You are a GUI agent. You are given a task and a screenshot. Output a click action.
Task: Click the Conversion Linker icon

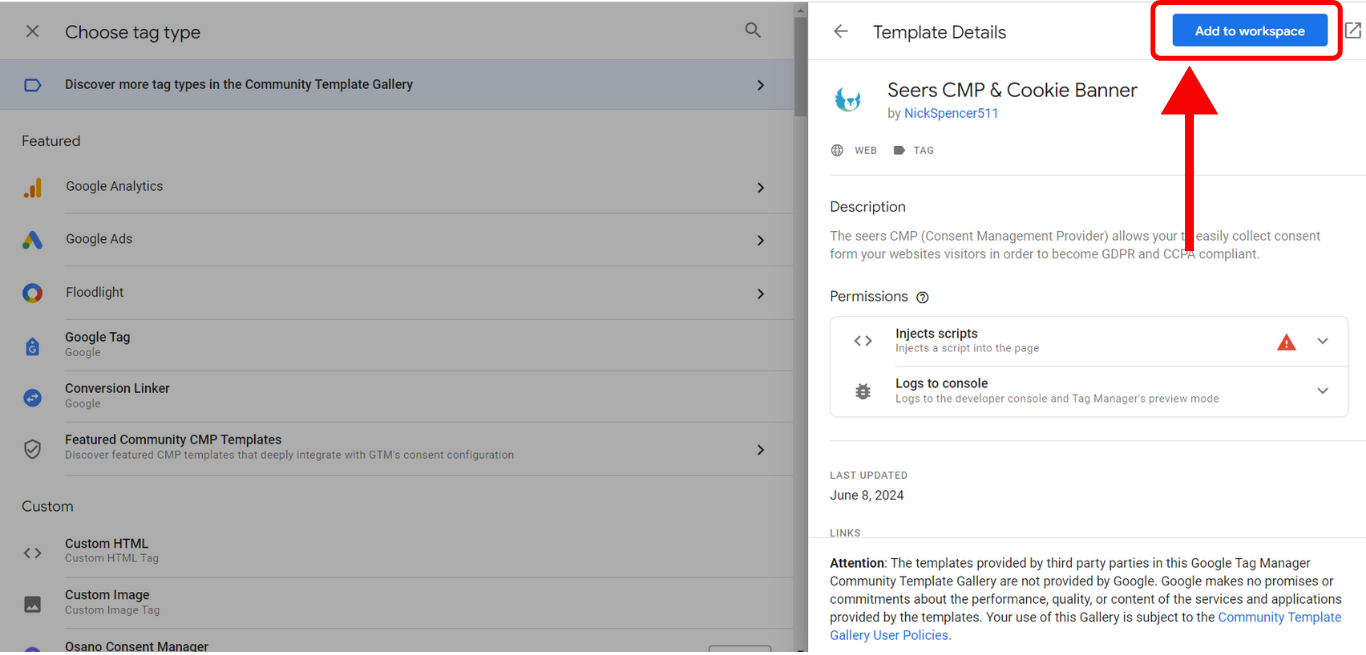click(32, 397)
